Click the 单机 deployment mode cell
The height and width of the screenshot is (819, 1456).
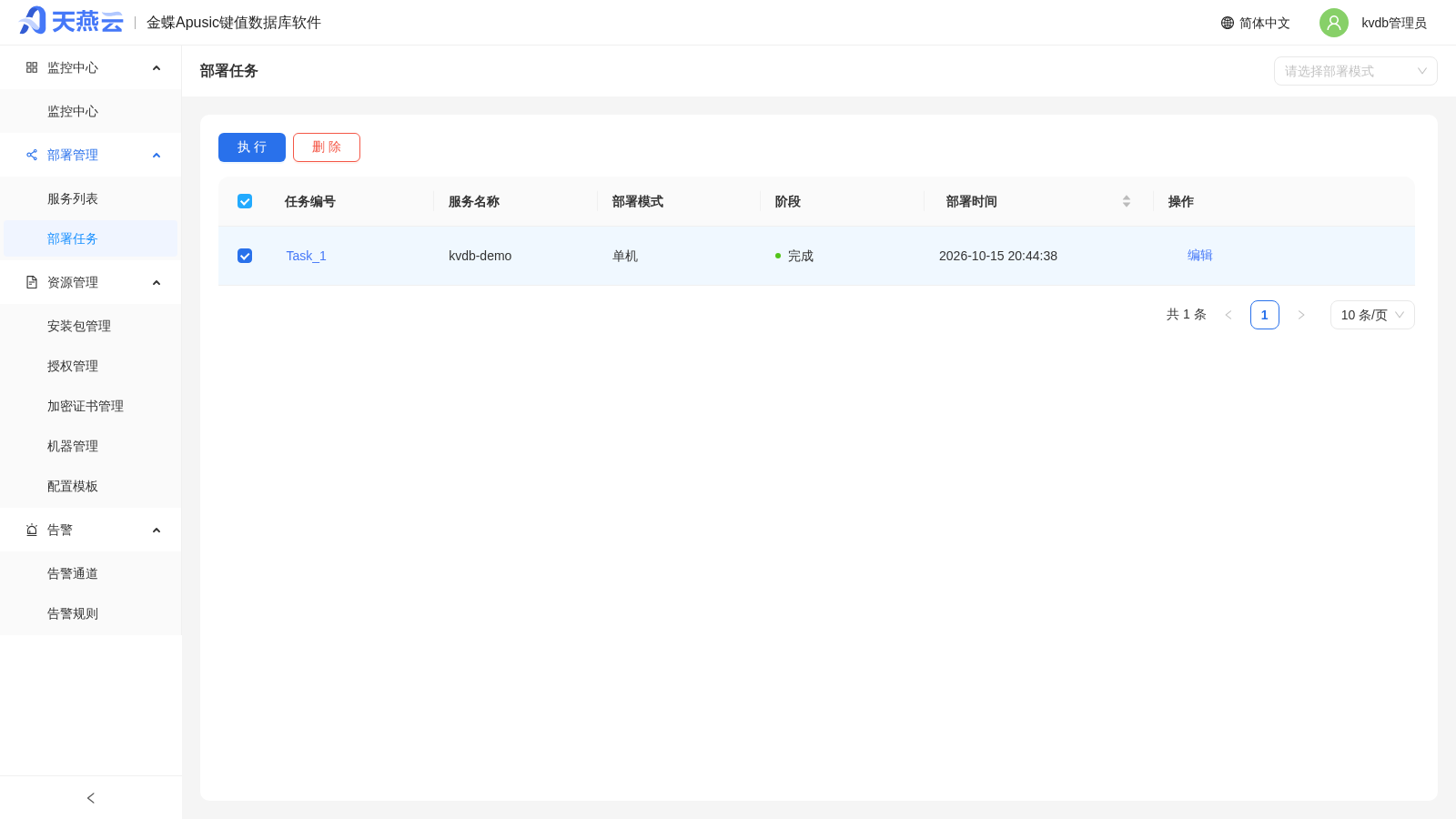click(x=625, y=256)
